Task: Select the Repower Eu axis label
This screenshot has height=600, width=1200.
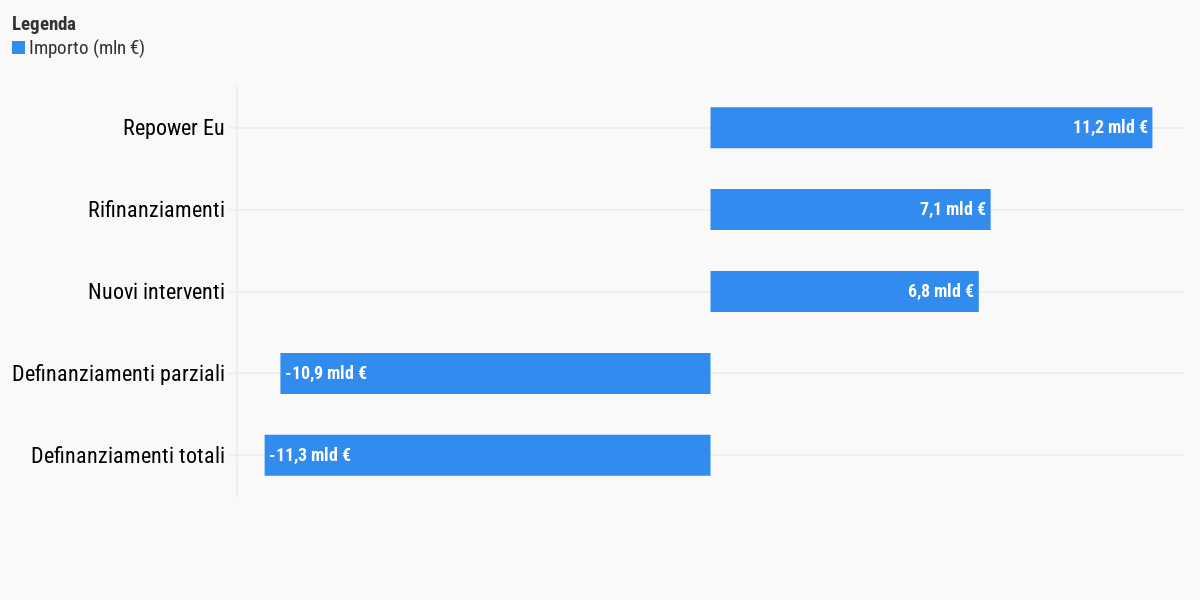Action: pyautogui.click(x=174, y=128)
